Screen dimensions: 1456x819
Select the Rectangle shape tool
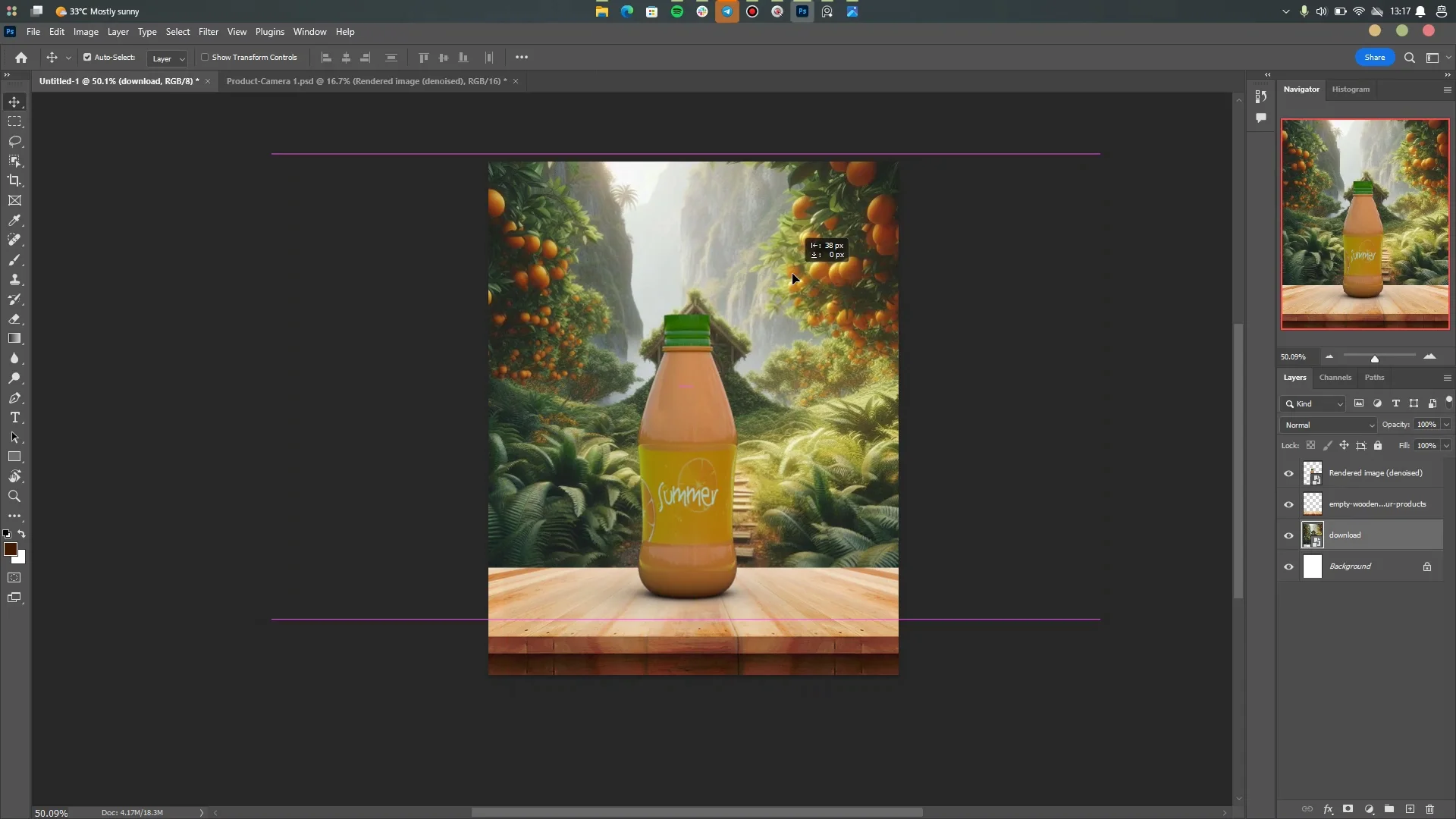point(14,457)
